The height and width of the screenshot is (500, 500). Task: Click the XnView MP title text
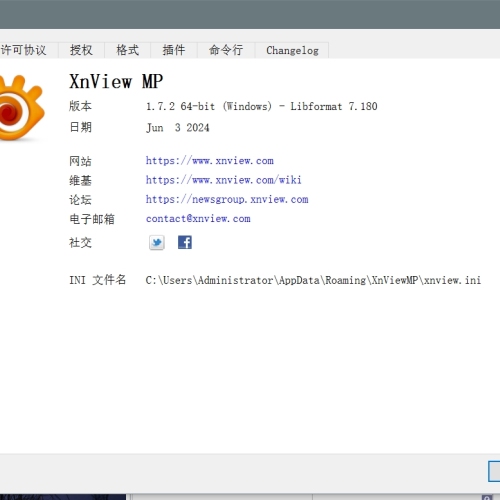pos(116,82)
